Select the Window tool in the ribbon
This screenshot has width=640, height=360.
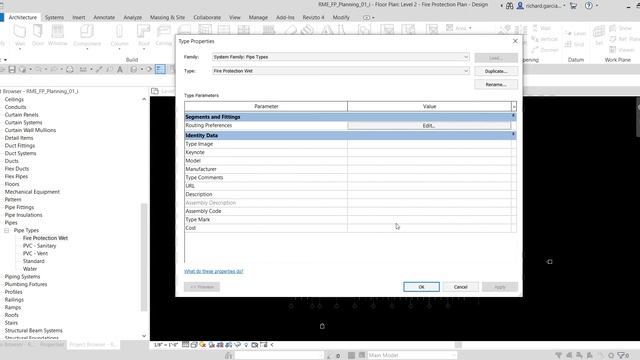coord(58,35)
